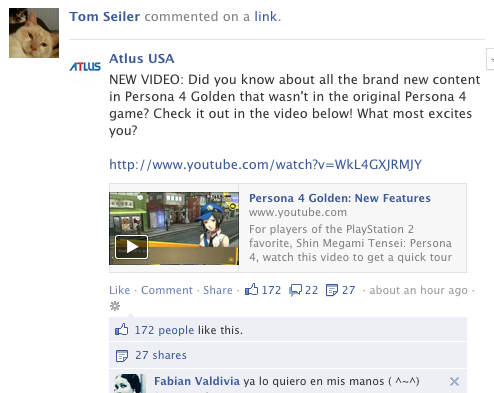View the 172 people who like this
The height and width of the screenshot is (393, 494).
point(164,330)
